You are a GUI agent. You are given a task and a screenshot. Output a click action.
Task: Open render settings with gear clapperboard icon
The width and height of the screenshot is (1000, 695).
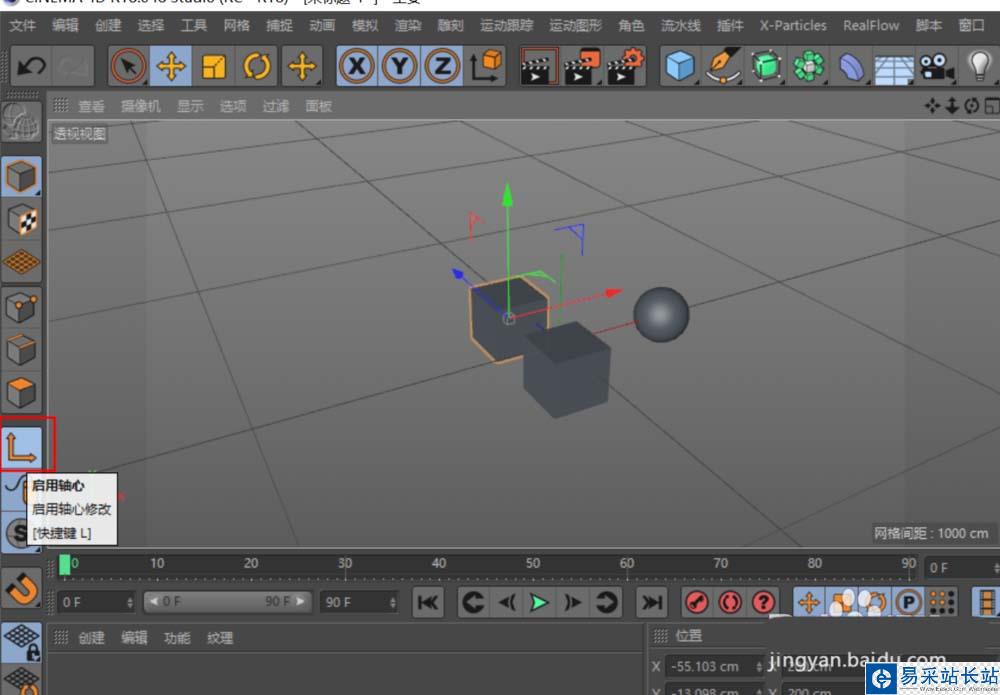point(626,67)
